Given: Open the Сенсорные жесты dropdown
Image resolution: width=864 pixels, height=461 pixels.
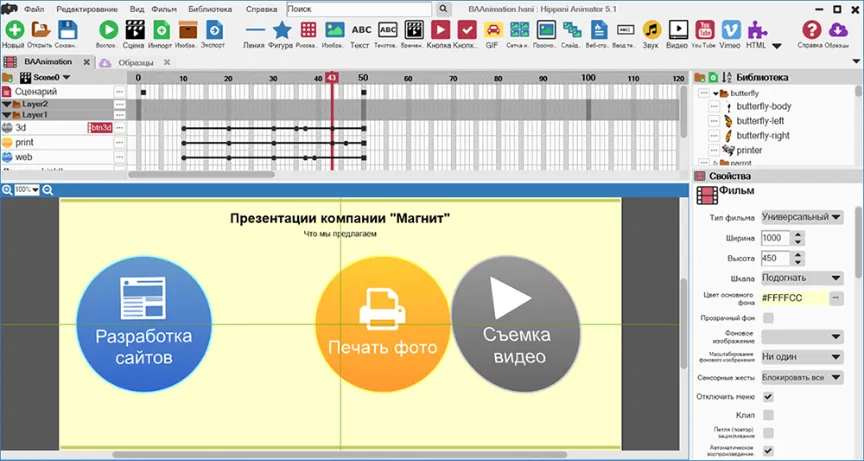Looking at the screenshot, I should tap(802, 377).
